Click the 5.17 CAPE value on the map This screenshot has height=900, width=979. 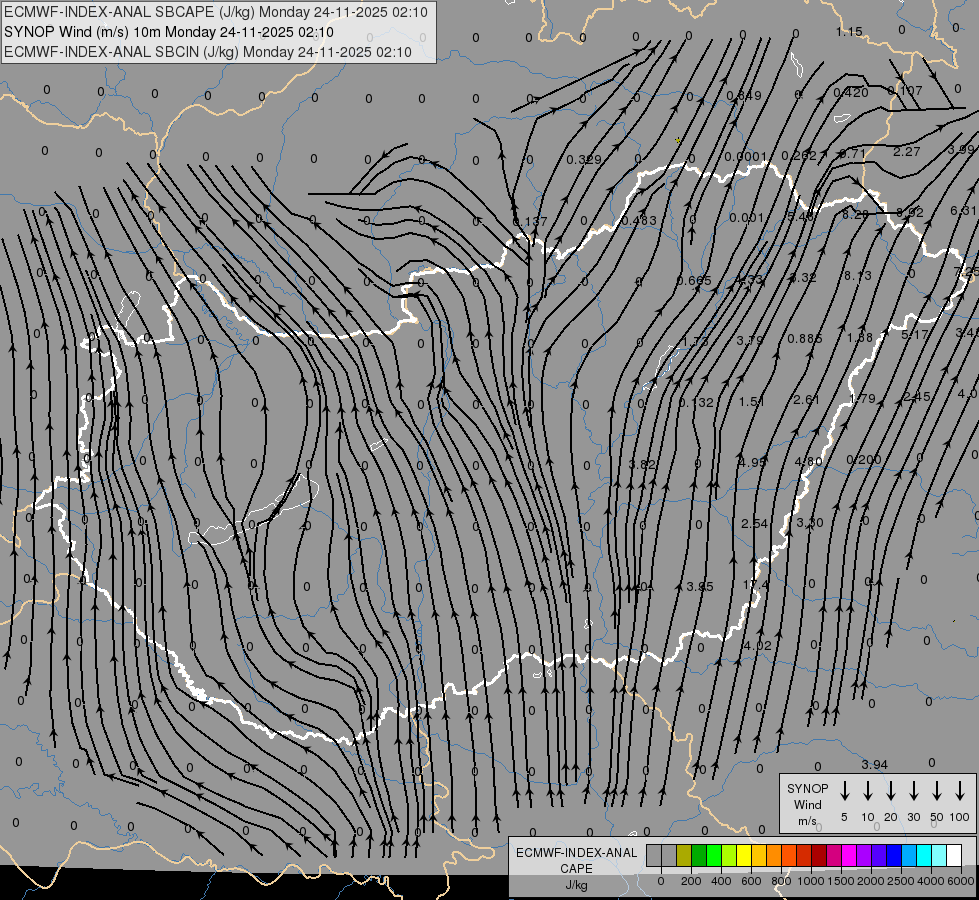[915, 335]
